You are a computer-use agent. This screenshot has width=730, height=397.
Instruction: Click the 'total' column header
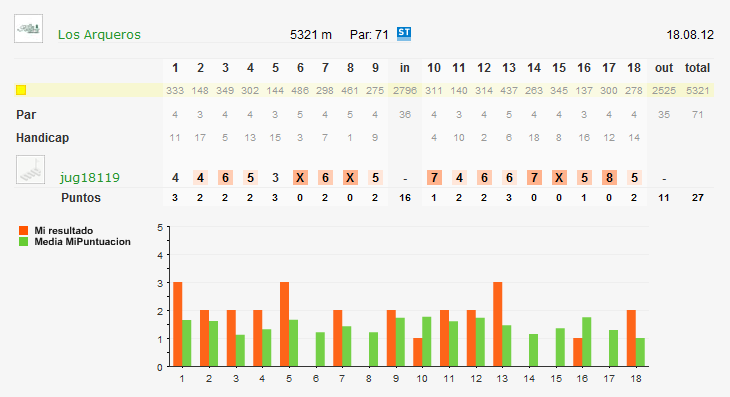tap(697, 68)
